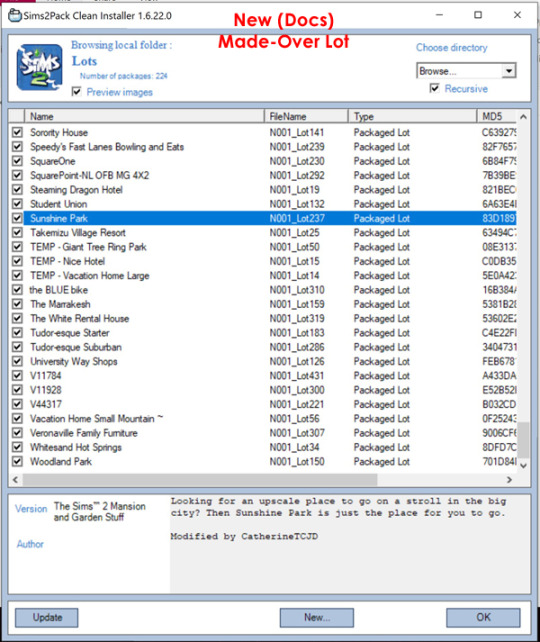Click the vertical scrollbar down arrow

(x=523, y=466)
